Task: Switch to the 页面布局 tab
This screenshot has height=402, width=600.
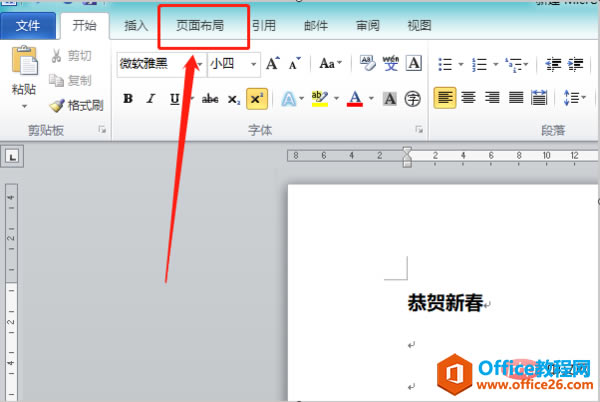Action: point(200,26)
